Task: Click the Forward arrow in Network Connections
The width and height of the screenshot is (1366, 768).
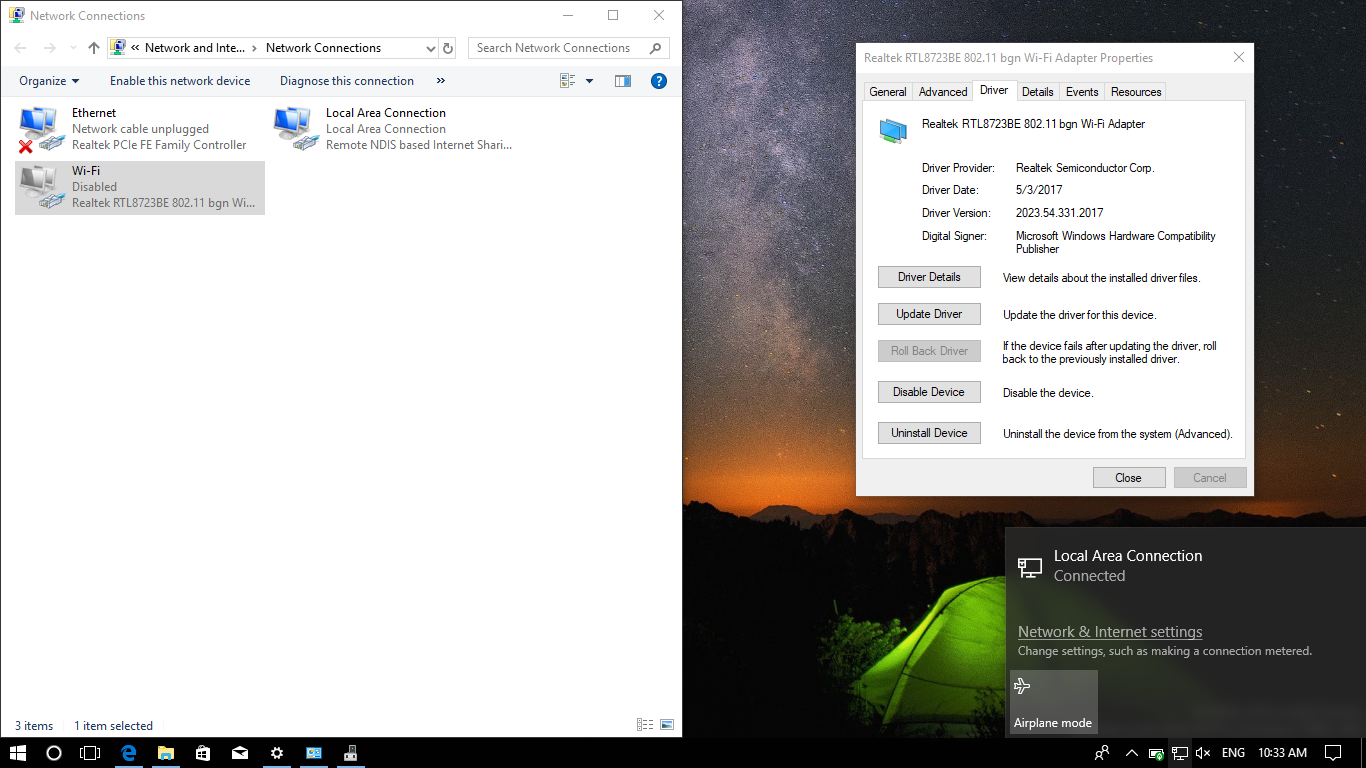Action: pyautogui.click(x=50, y=48)
